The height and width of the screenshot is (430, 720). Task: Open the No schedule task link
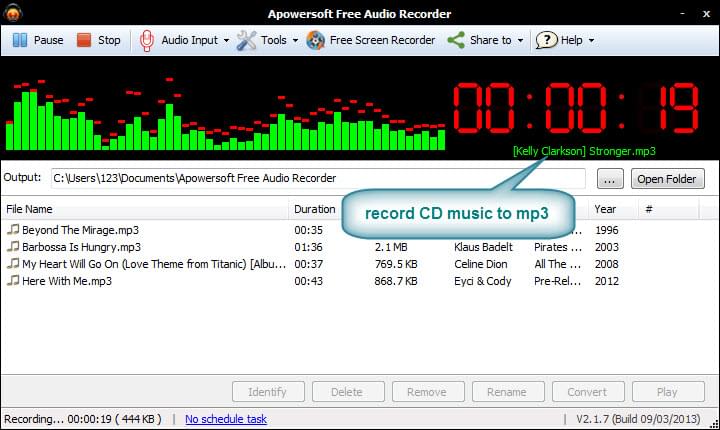[x=226, y=419]
